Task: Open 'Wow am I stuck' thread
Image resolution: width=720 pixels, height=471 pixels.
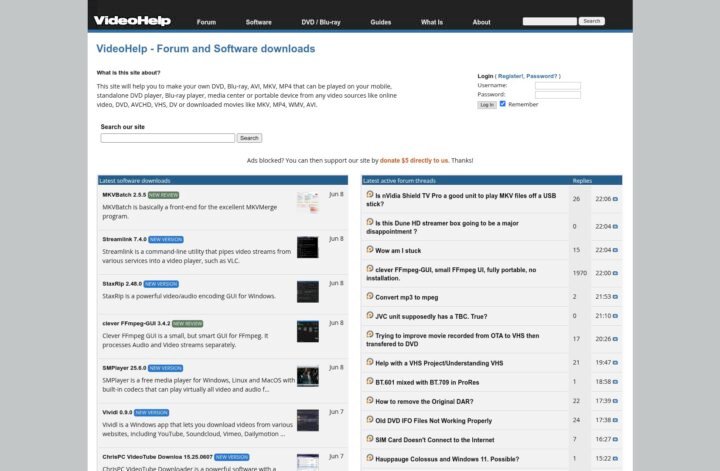Action: click(398, 251)
